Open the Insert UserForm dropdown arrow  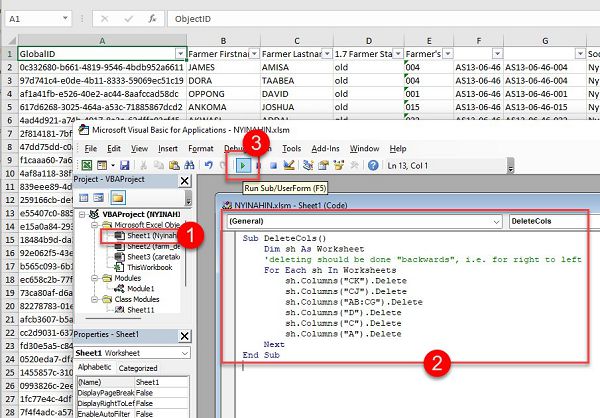click(x=113, y=165)
